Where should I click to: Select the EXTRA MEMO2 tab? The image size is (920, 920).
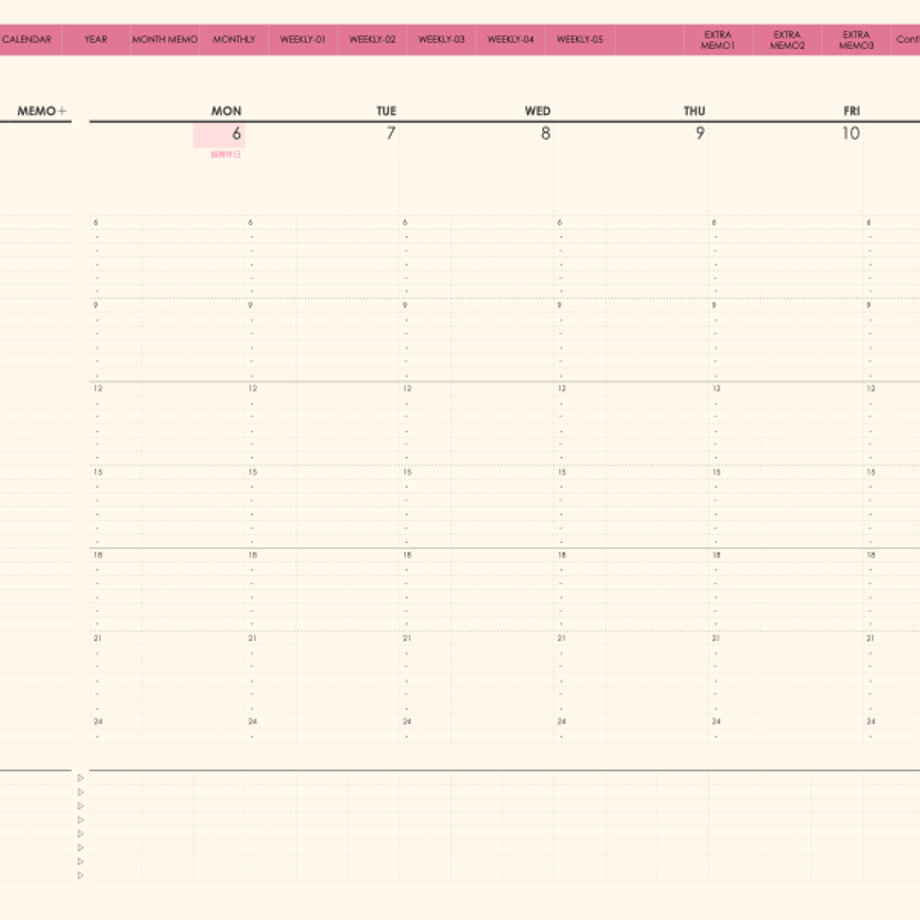pyautogui.click(x=787, y=39)
